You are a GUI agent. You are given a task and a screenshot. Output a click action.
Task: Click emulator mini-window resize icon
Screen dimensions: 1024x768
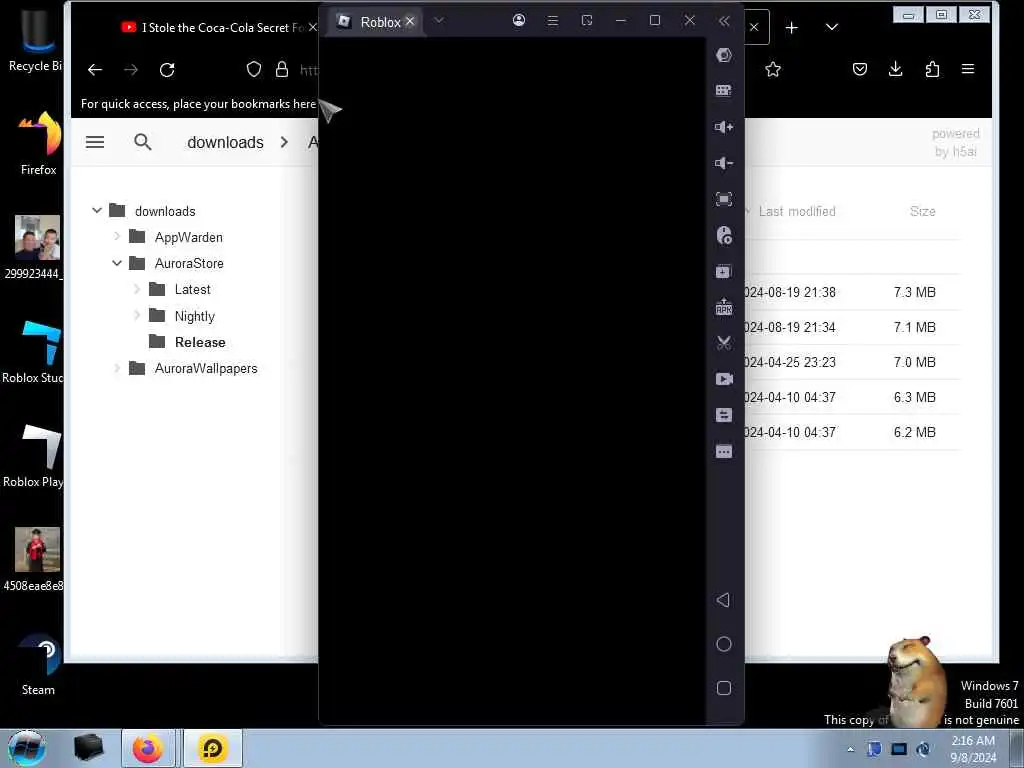tap(586, 21)
